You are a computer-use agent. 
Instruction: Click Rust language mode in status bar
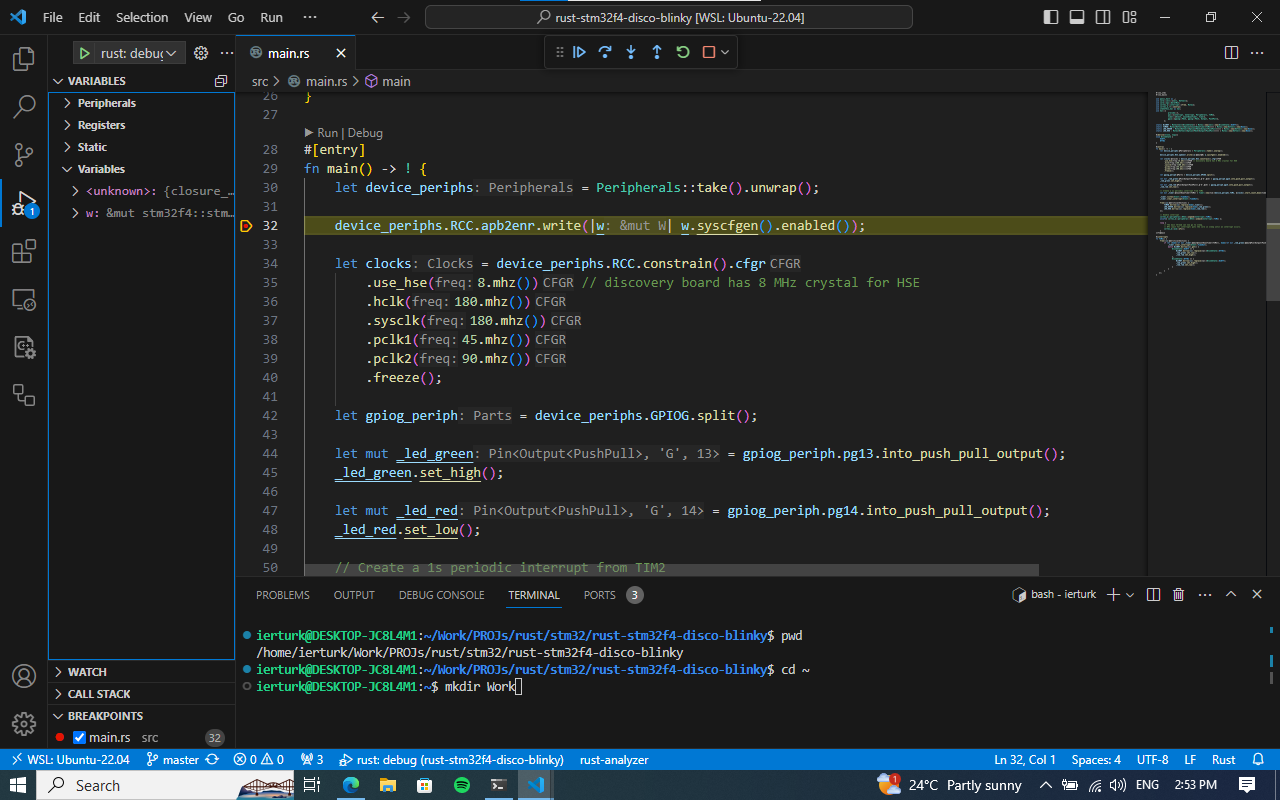[x=1224, y=759]
